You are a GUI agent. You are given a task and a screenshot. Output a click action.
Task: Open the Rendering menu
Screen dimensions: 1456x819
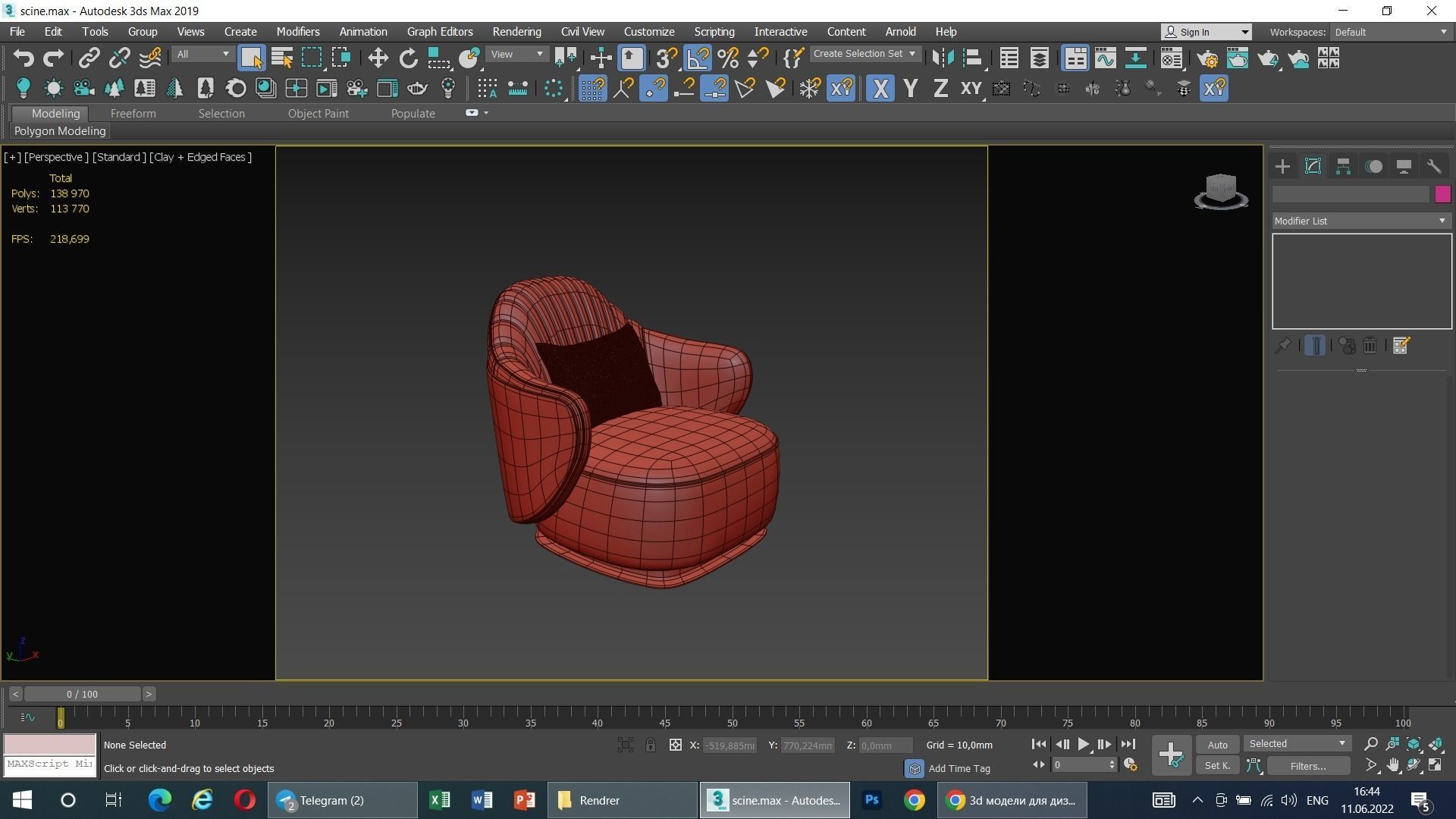(x=516, y=32)
